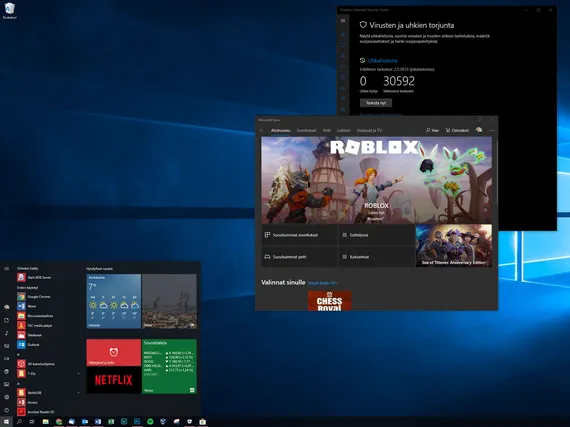Image resolution: width=570 pixels, height=427 pixels.
Task: Launch 3D-katseluohjelma from Start menu list
Action: [x=48, y=364]
